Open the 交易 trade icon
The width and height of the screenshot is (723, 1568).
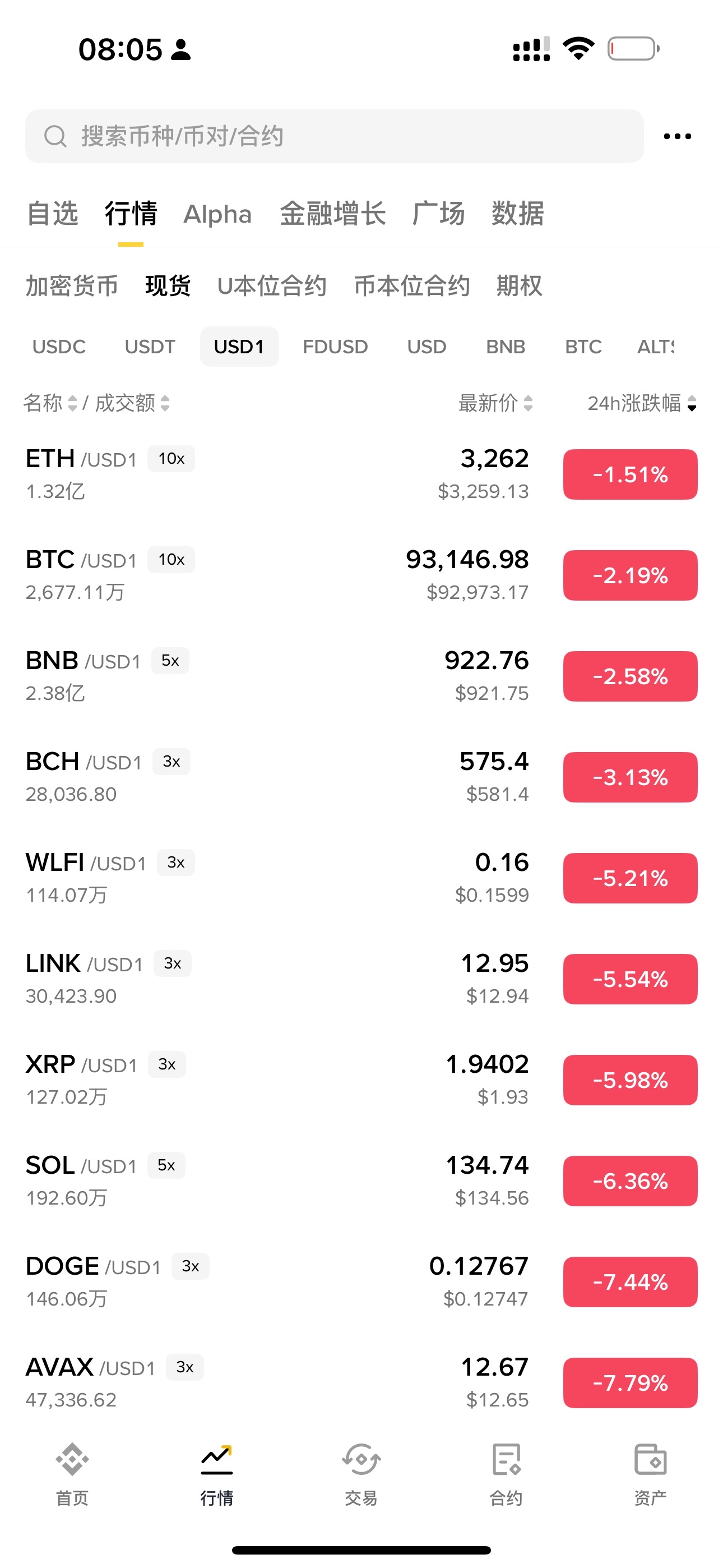(361, 1460)
